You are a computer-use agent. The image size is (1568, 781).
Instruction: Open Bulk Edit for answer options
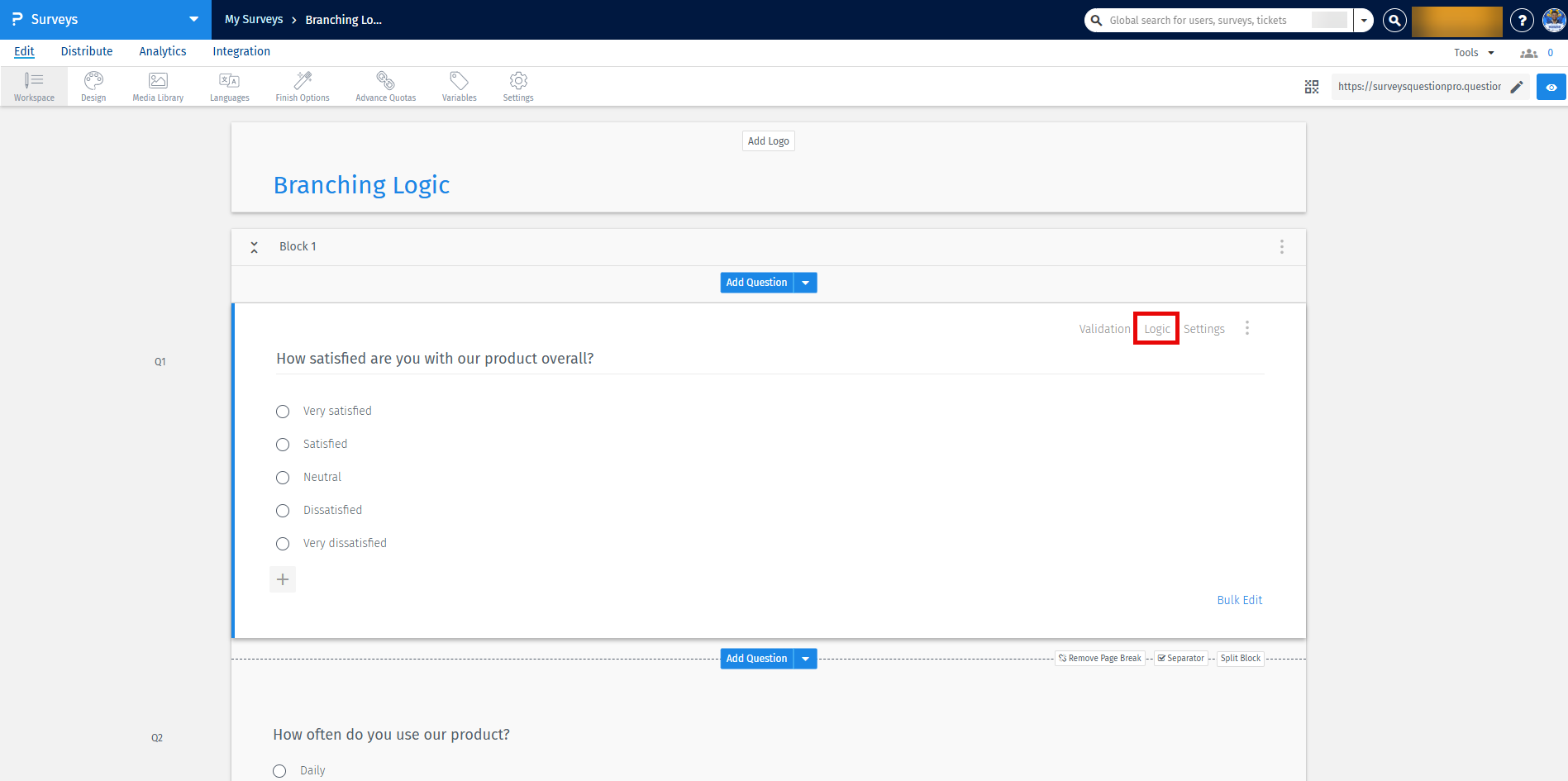pyautogui.click(x=1240, y=599)
